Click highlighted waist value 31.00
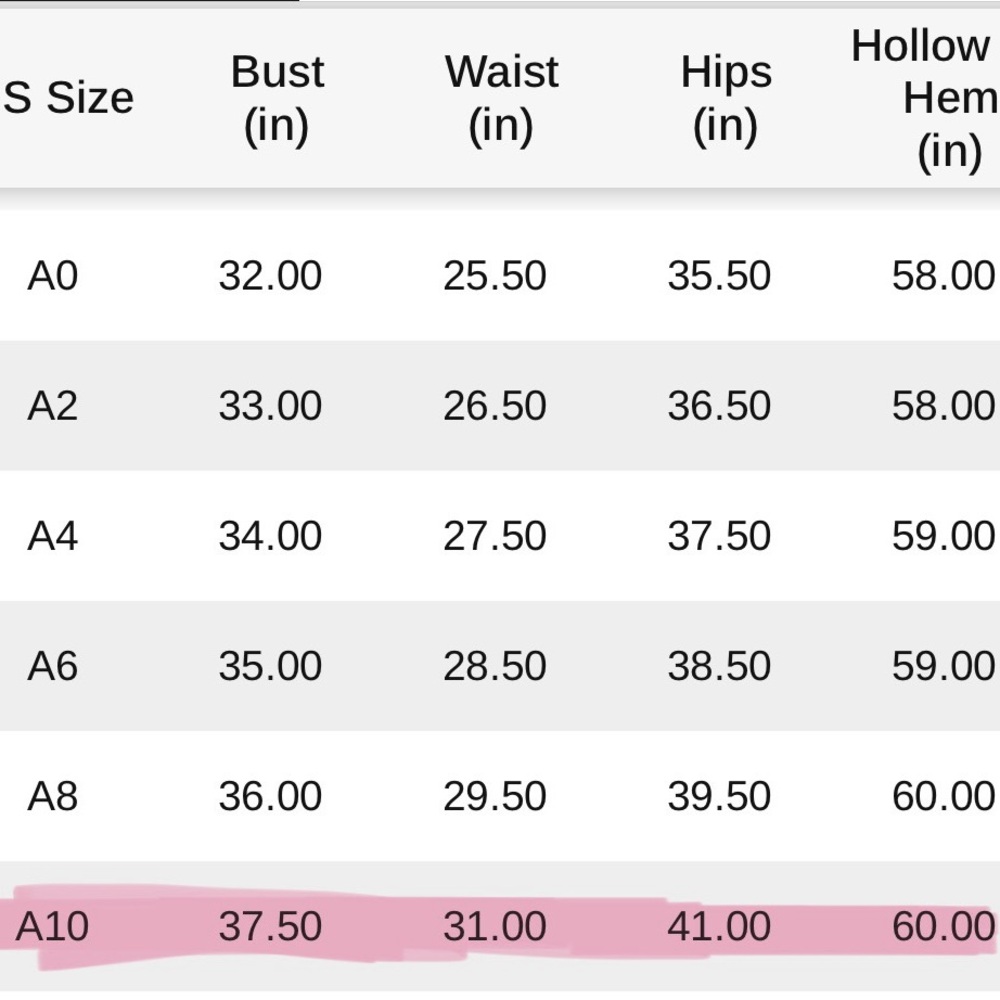This screenshot has width=1000, height=1000. pyautogui.click(x=495, y=926)
